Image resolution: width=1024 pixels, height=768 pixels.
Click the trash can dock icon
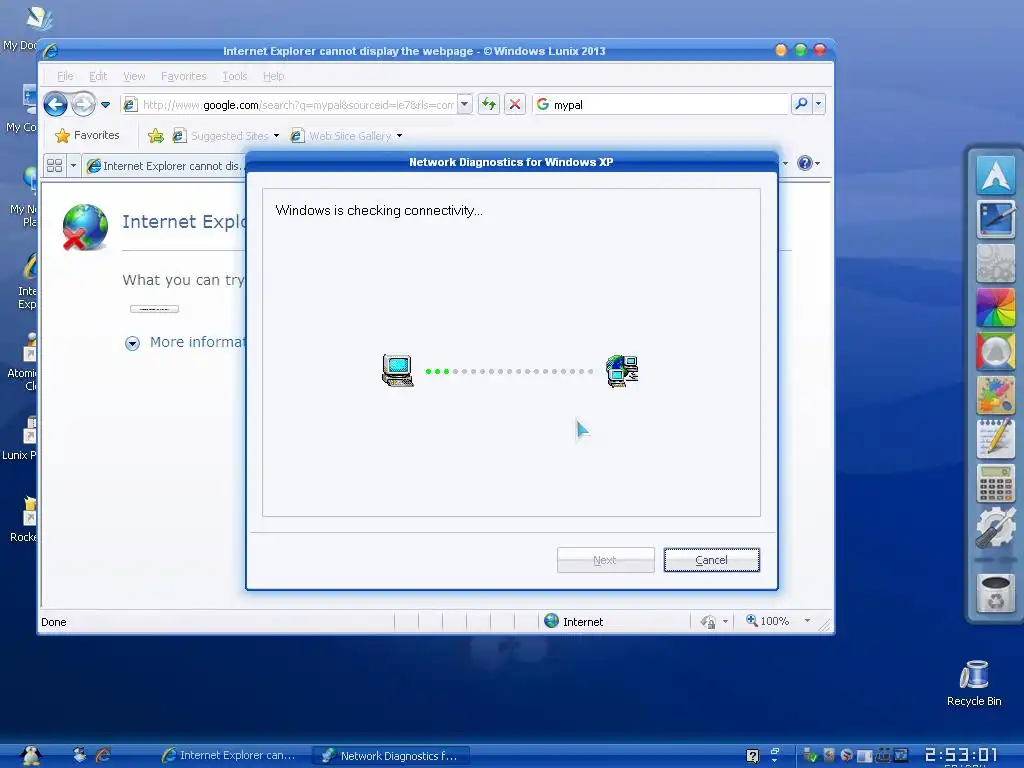(x=995, y=593)
